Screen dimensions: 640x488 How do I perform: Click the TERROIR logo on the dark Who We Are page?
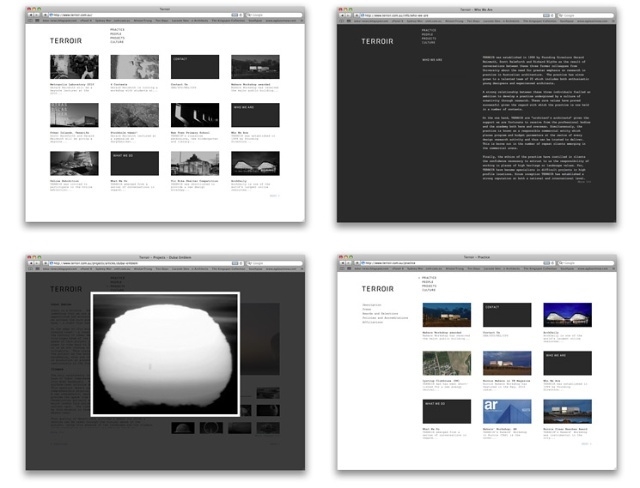pyautogui.click(x=379, y=41)
